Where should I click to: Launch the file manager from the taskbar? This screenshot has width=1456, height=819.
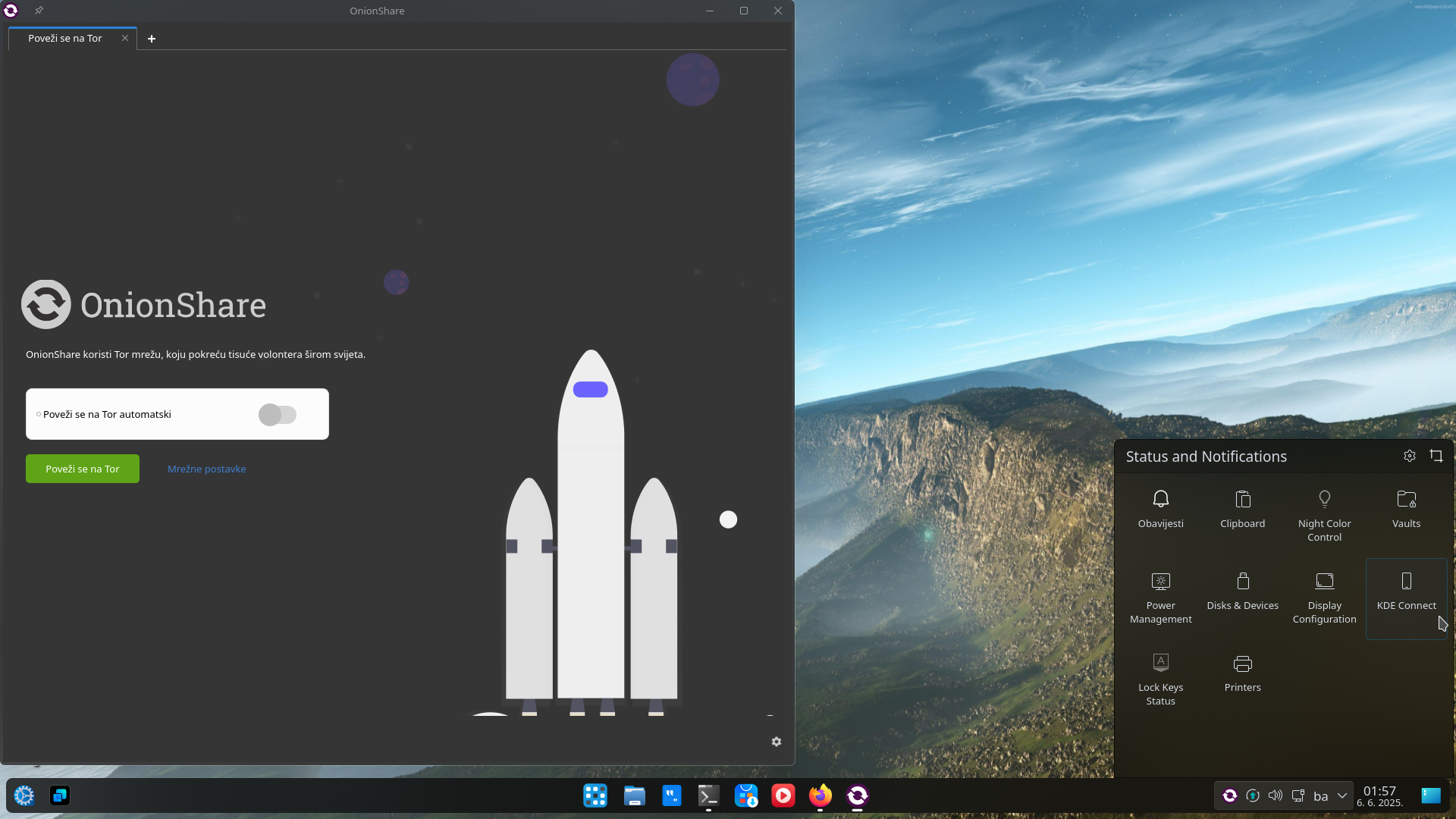click(634, 795)
